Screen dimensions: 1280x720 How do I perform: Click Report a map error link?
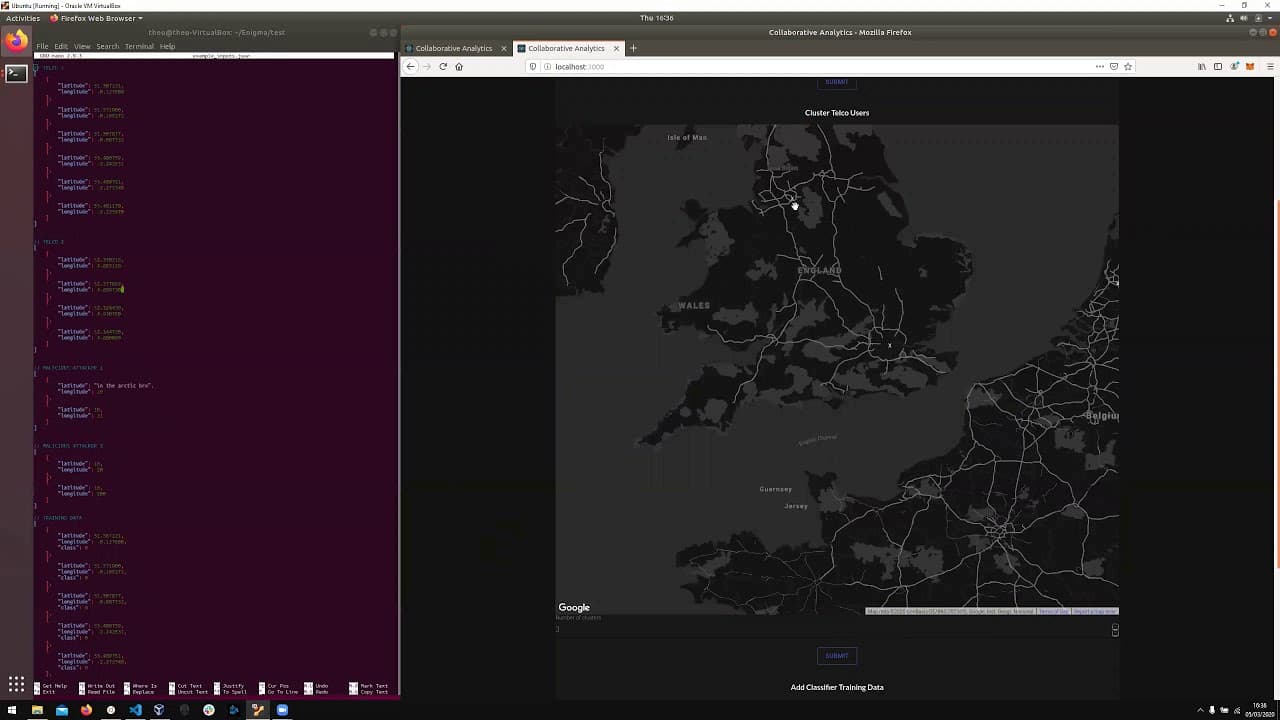pyautogui.click(x=1095, y=611)
